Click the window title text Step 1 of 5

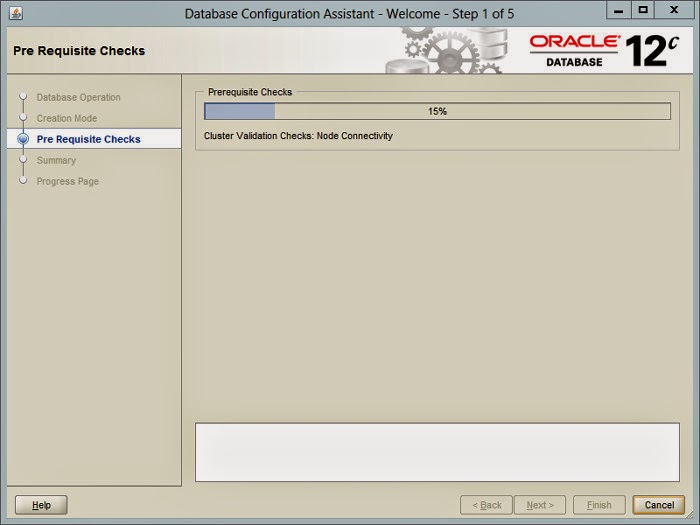point(483,14)
